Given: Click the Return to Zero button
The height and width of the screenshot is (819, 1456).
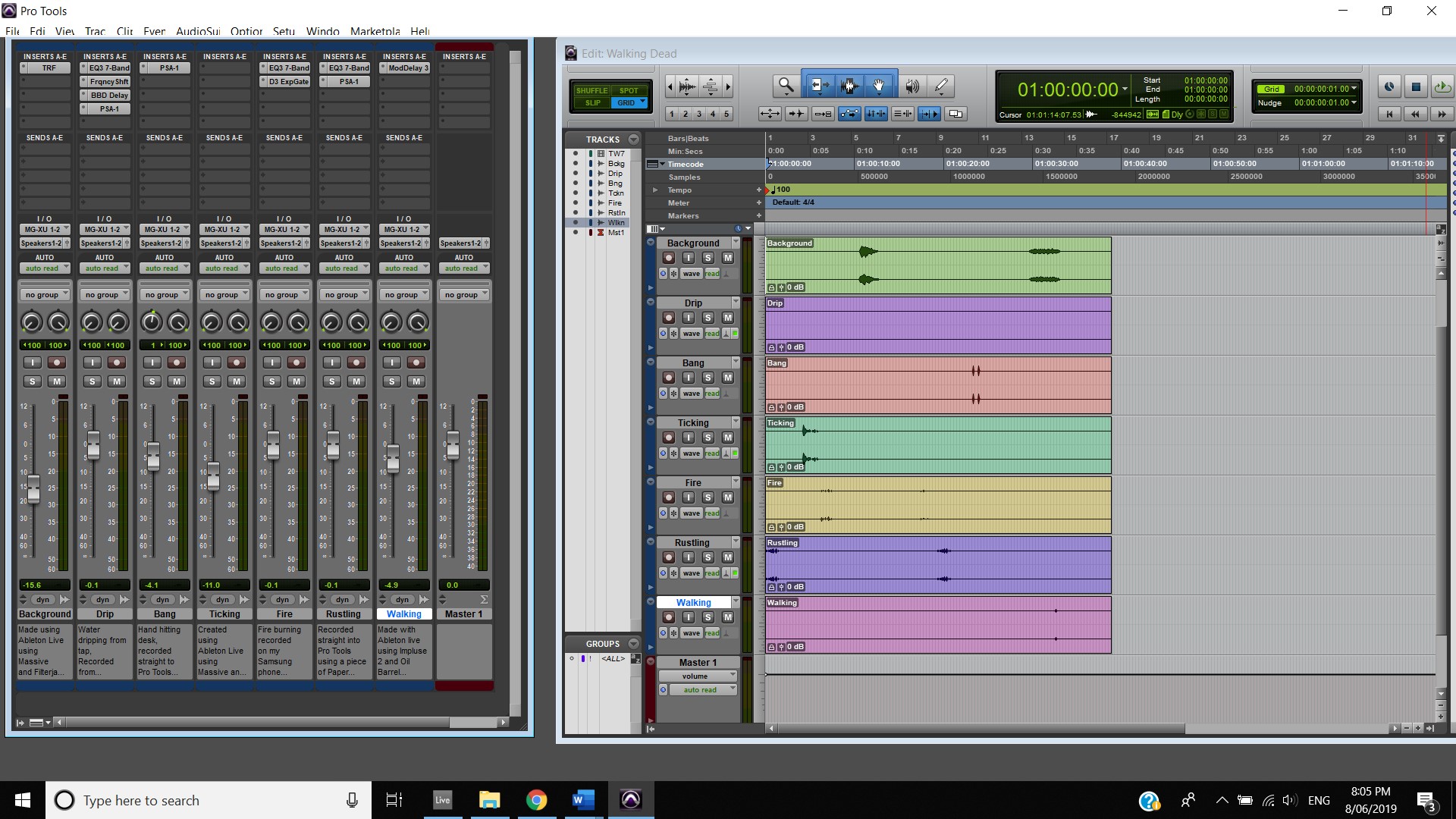Looking at the screenshot, I should coord(1389,114).
